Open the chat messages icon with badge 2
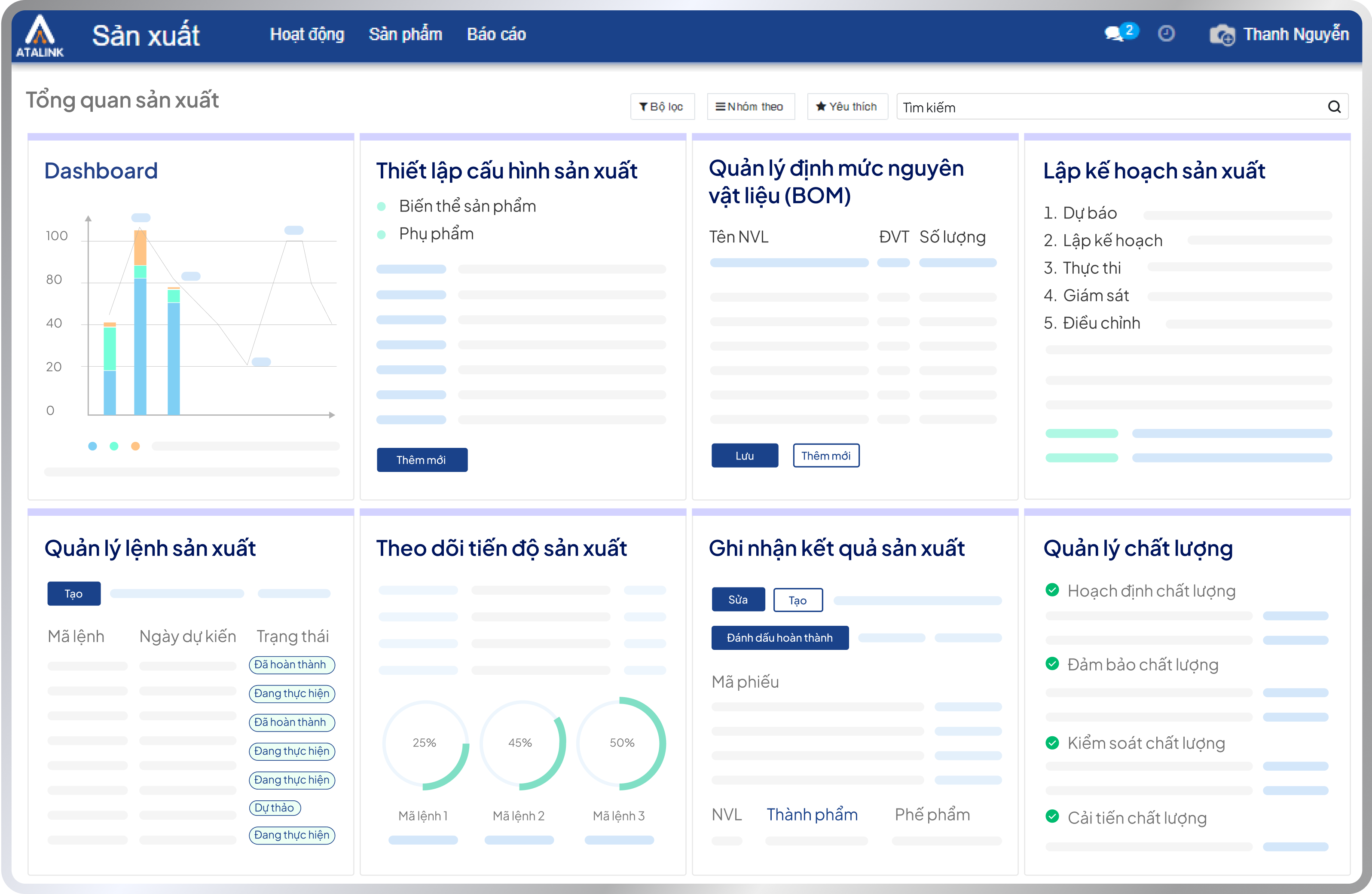The width and height of the screenshot is (1372, 894). (x=1120, y=33)
